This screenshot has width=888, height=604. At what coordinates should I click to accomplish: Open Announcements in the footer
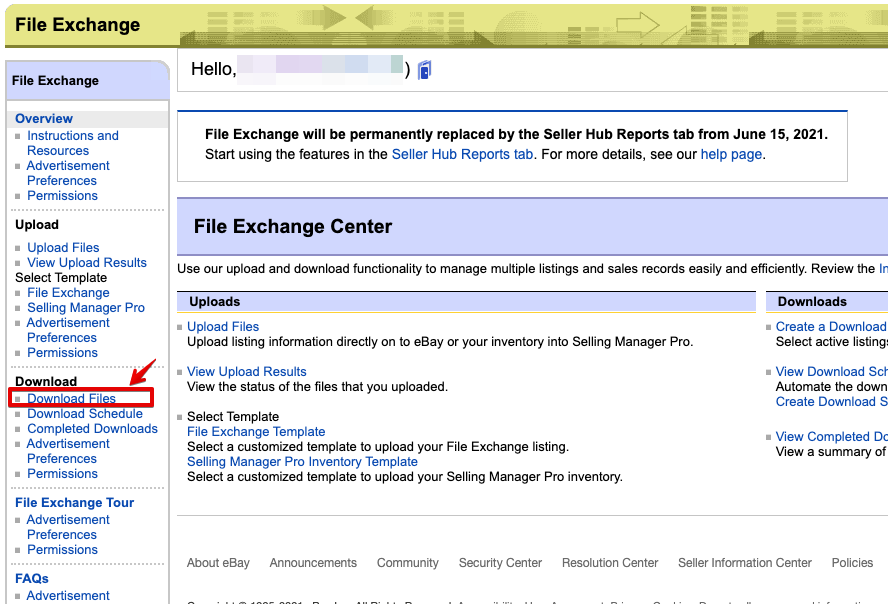[313, 563]
